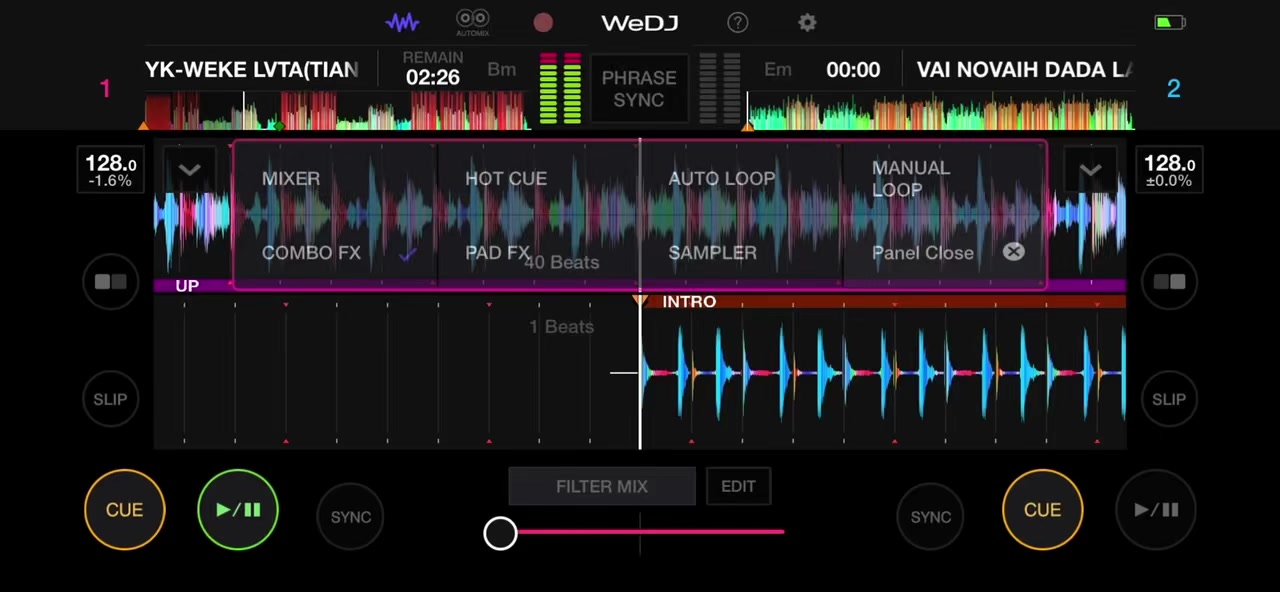1280x592 pixels.
Task: Hit the CUE button on deck 2
Action: click(x=1042, y=510)
